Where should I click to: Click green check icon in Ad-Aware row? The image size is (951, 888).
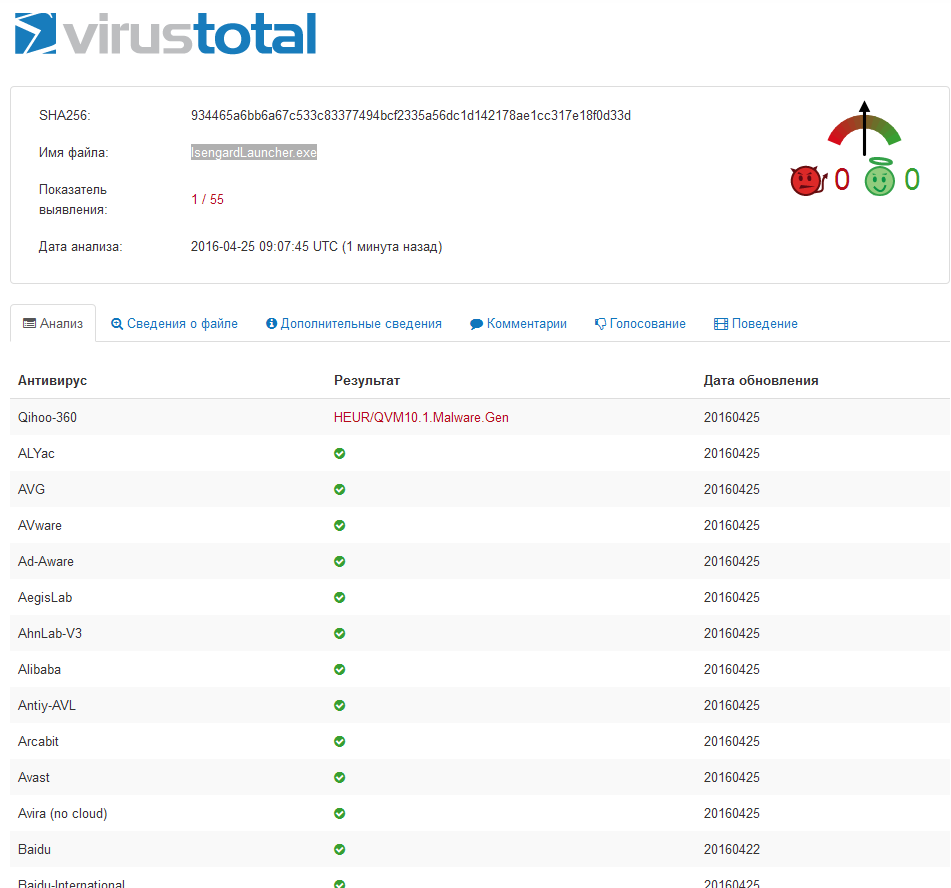click(x=340, y=561)
